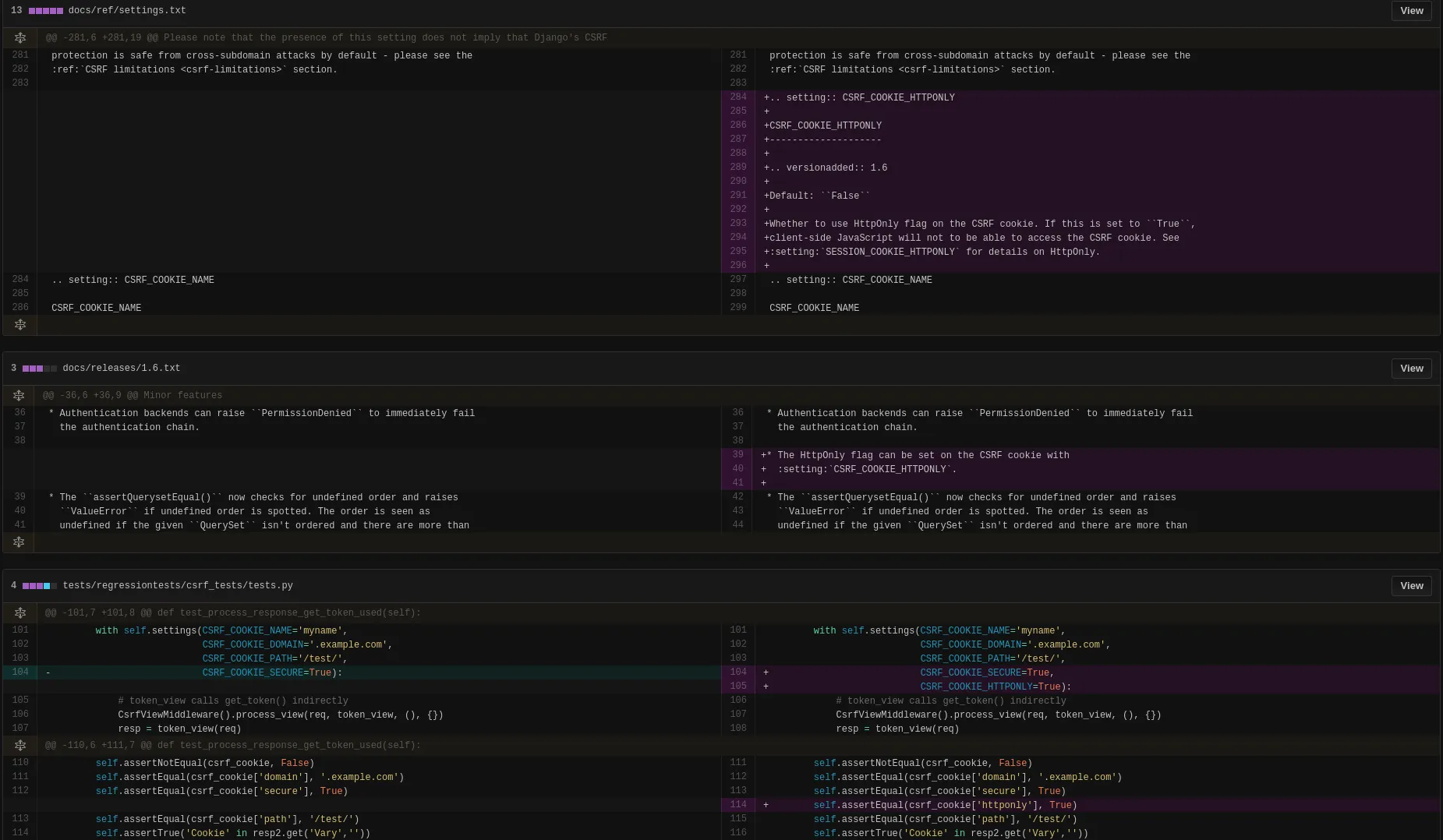Select added line number 284 in settings.txt
The width and height of the screenshot is (1443, 840).
point(737,97)
